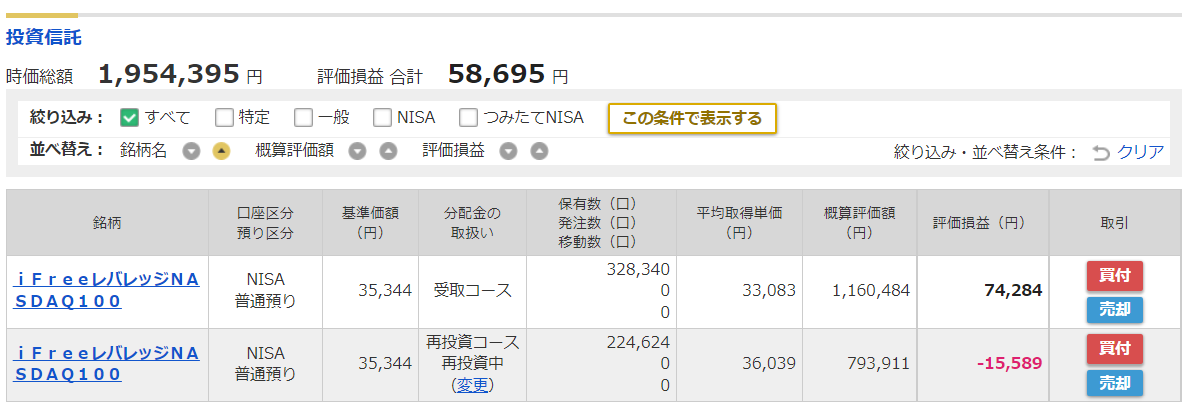Click 分配金の取扱い column header

point(473,223)
